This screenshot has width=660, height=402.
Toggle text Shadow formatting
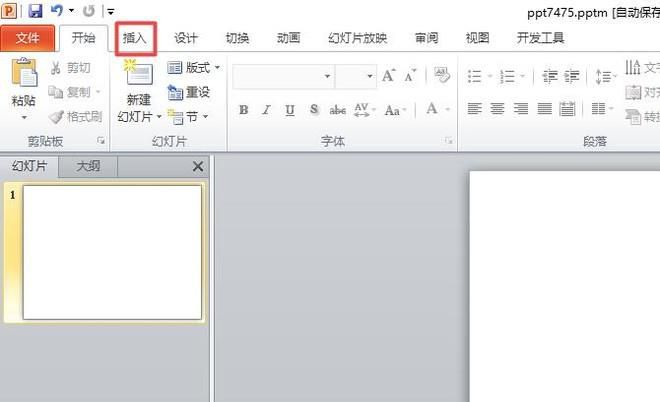point(314,110)
